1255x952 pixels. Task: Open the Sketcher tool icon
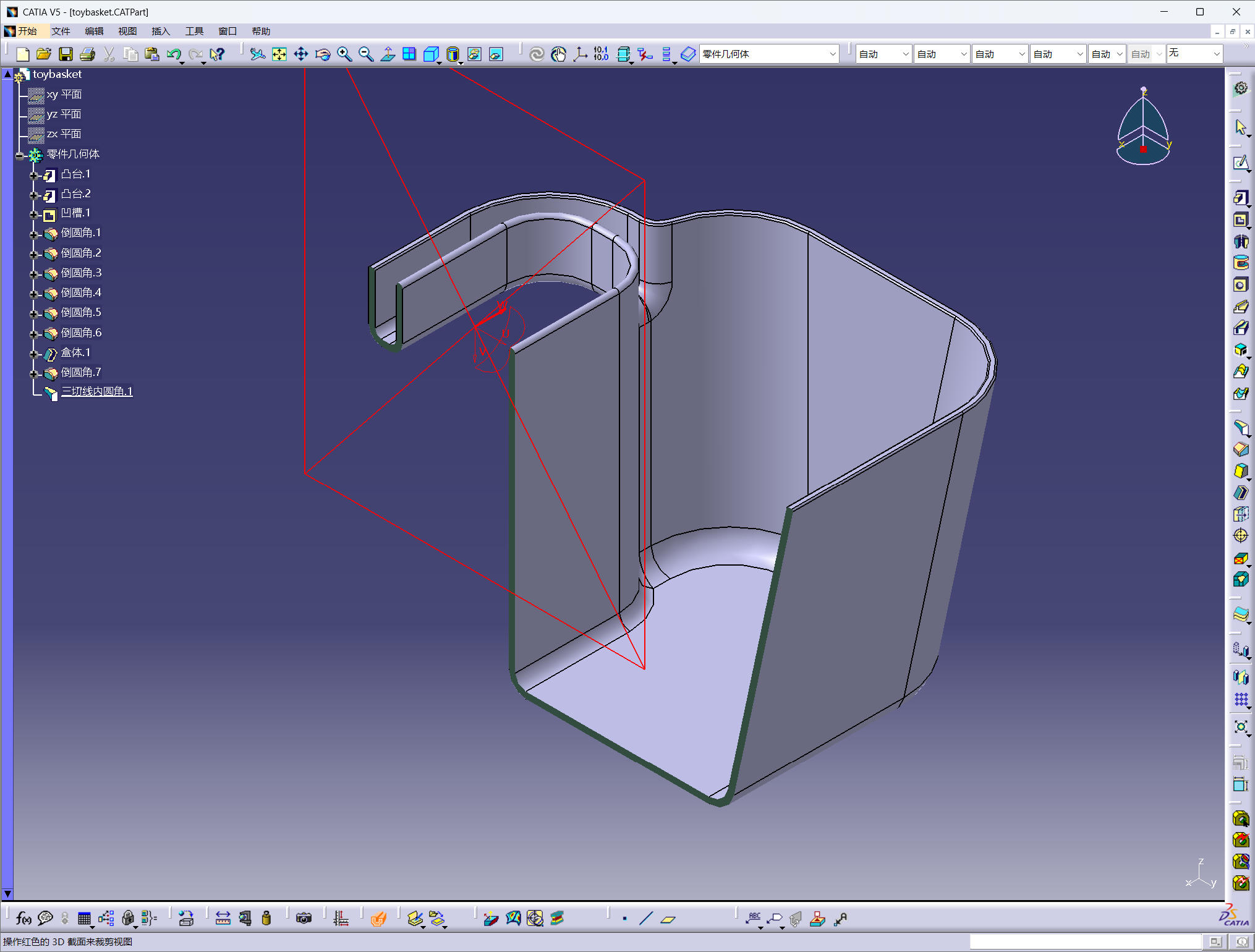click(x=1240, y=163)
